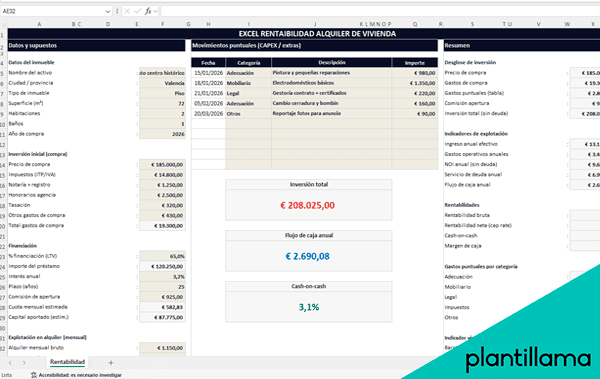Select column A header
This screenshot has height=379, width=600.
pos(39,24)
